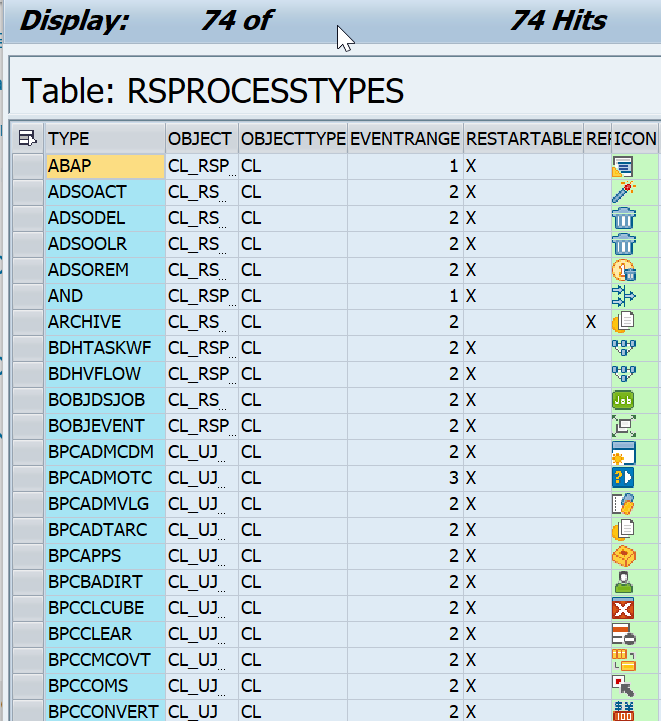Click the ARCHIVE row's documents icon
This screenshot has height=721, width=661.
623,322
